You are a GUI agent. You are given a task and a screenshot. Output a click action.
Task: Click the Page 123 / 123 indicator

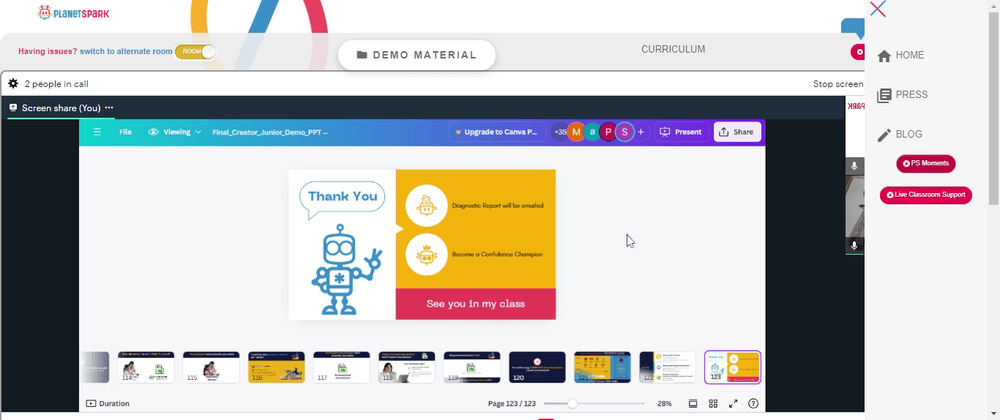click(x=512, y=403)
